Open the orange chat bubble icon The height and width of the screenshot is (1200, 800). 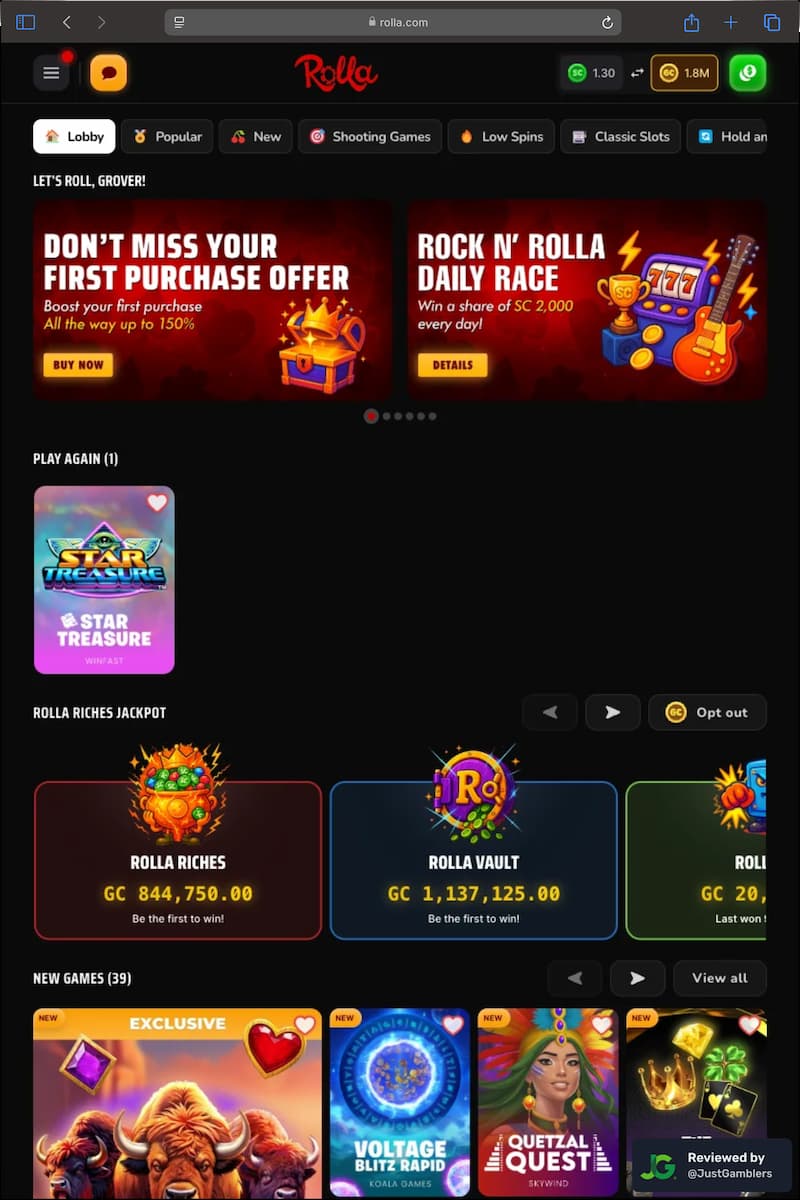pos(108,73)
